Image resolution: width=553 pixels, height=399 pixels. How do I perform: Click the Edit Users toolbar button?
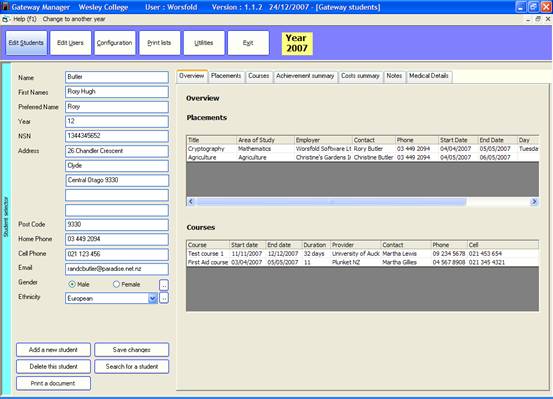pos(71,43)
